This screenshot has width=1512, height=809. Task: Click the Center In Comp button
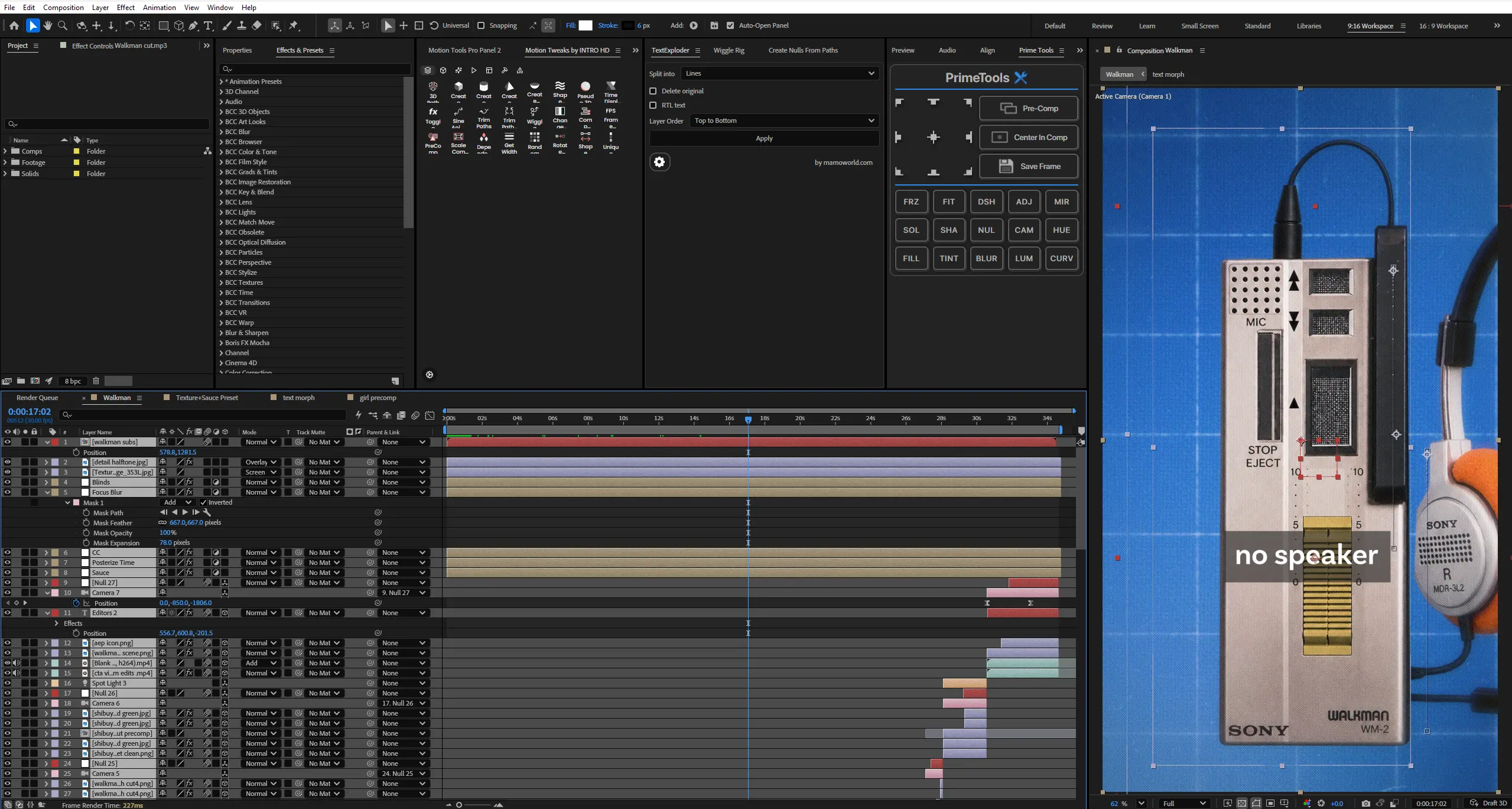click(1029, 137)
